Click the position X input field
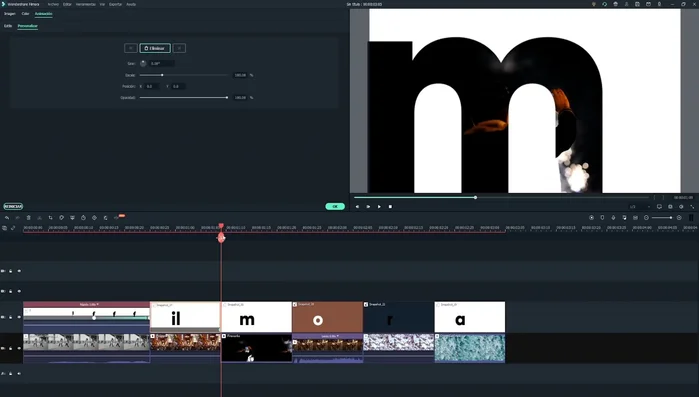 tap(152, 86)
